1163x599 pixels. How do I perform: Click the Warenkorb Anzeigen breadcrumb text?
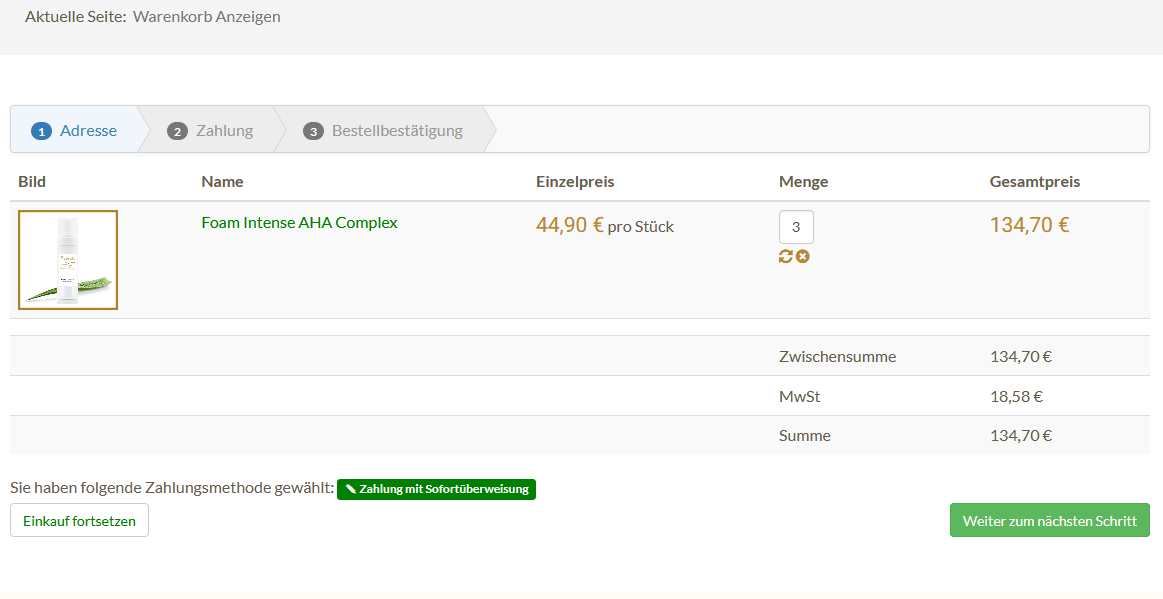206,17
